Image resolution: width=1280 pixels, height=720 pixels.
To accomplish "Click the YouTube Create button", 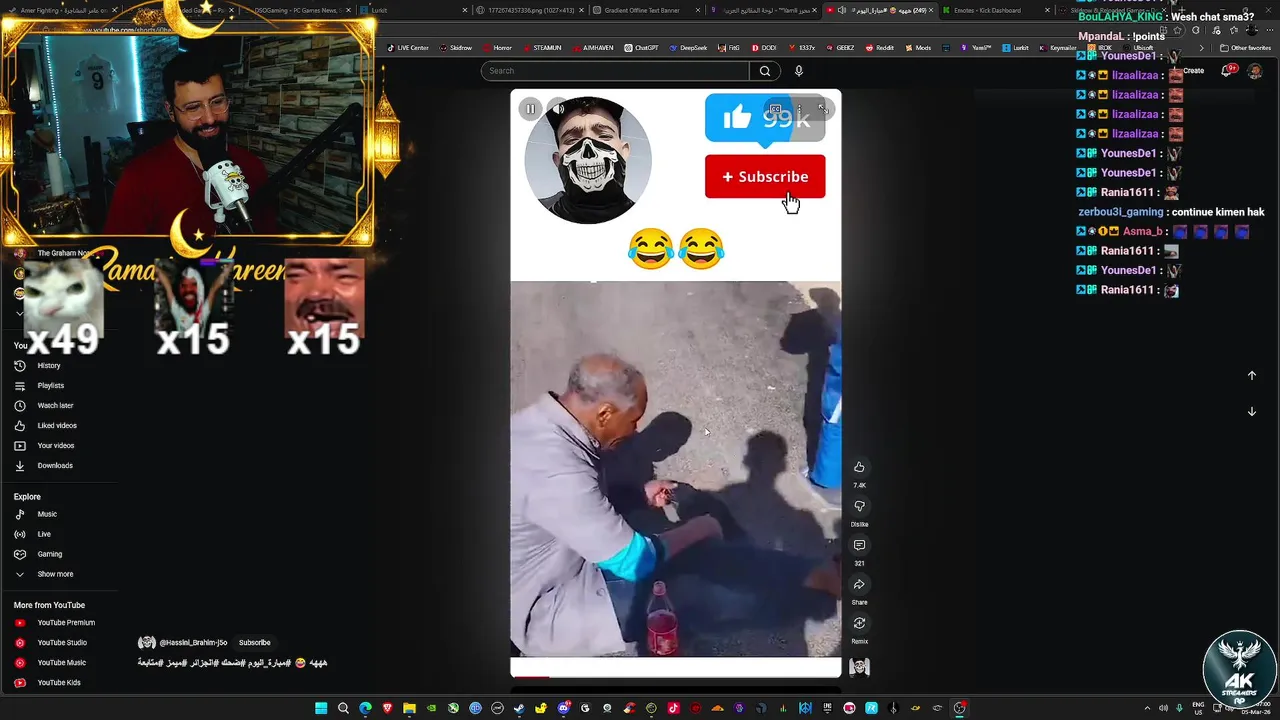I will pyautogui.click(x=1193, y=71).
